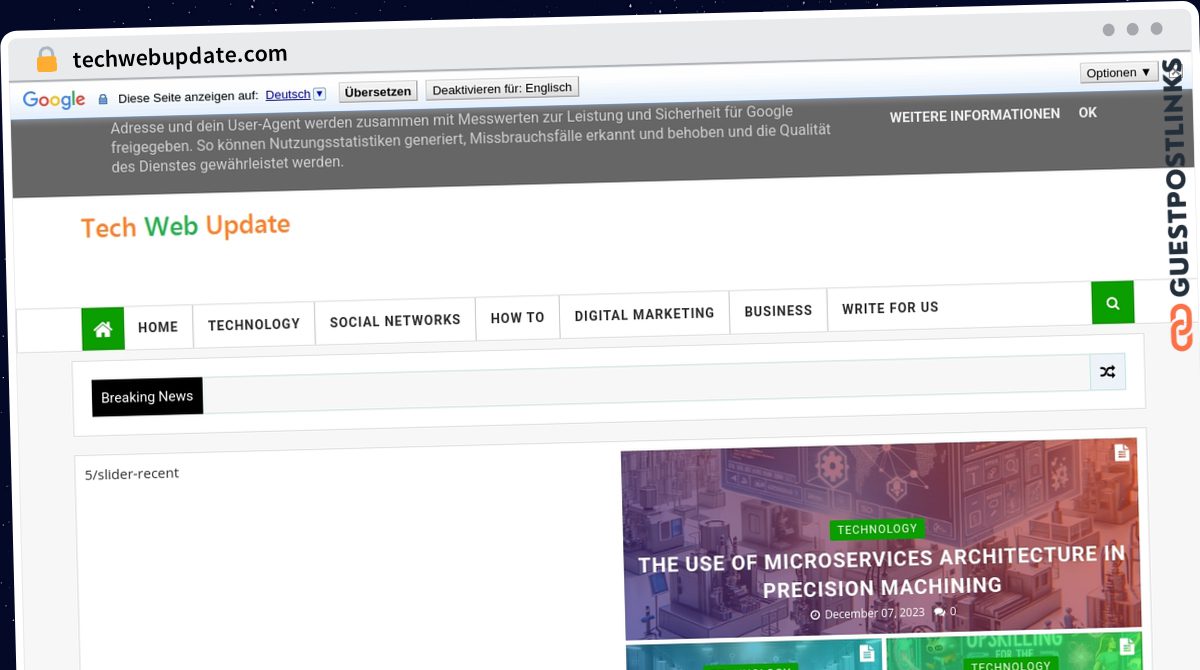Click the Breaking News label
This screenshot has height=670, width=1200.
pyautogui.click(x=147, y=396)
